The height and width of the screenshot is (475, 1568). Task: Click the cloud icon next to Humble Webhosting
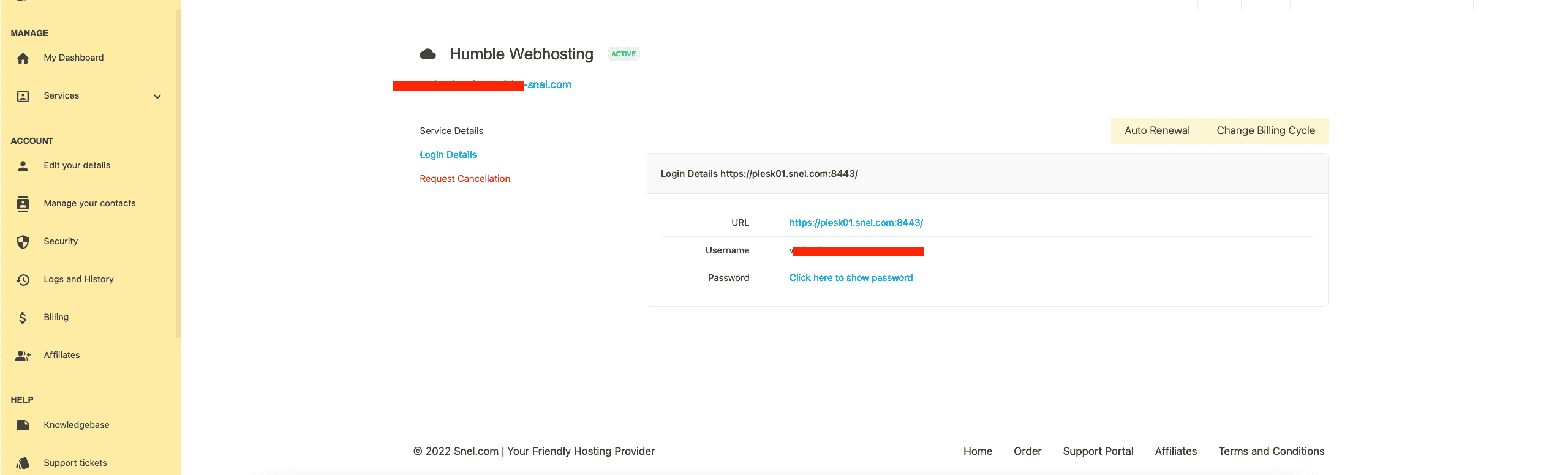pyautogui.click(x=428, y=54)
